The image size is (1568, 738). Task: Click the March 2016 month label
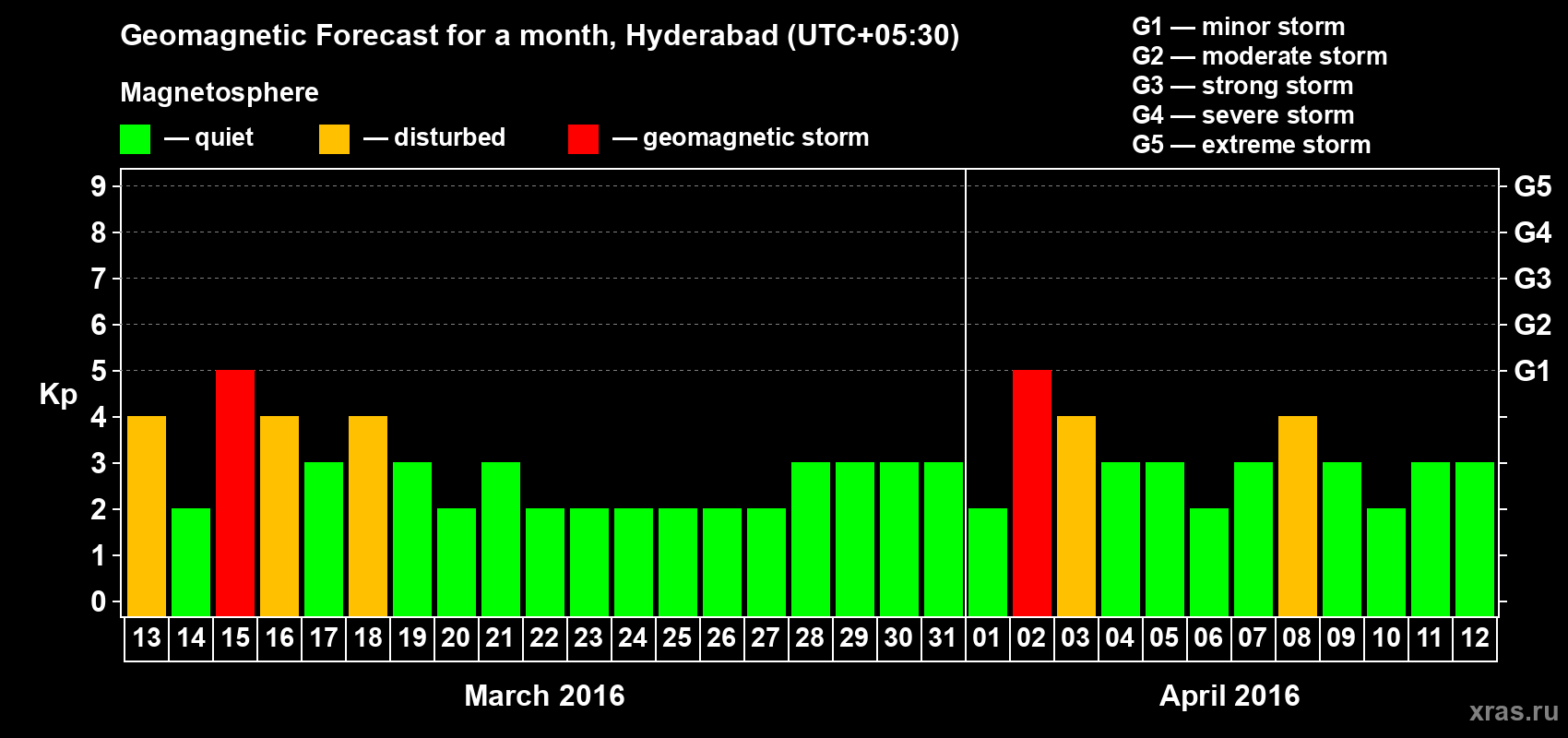pyautogui.click(x=544, y=696)
